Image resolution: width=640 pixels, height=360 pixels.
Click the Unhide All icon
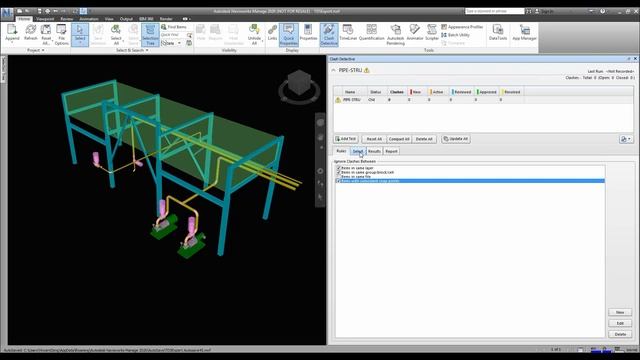tap(254, 29)
